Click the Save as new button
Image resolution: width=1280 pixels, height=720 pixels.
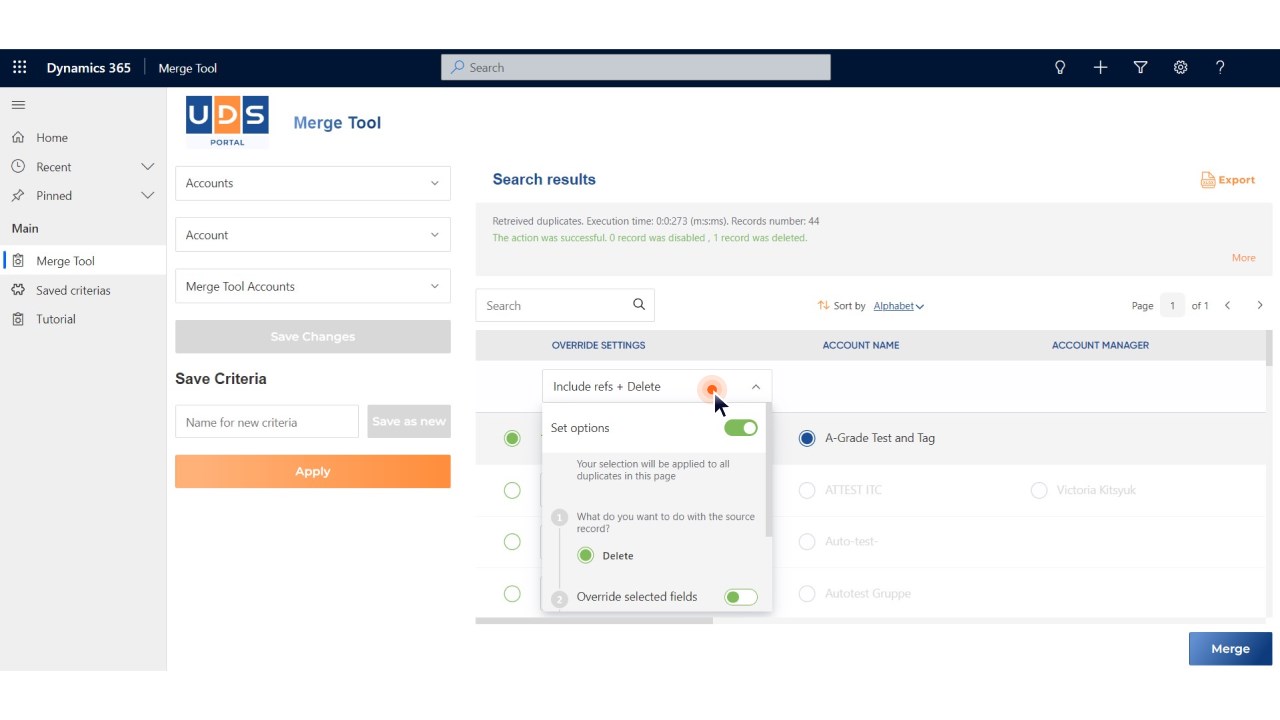pyautogui.click(x=409, y=422)
